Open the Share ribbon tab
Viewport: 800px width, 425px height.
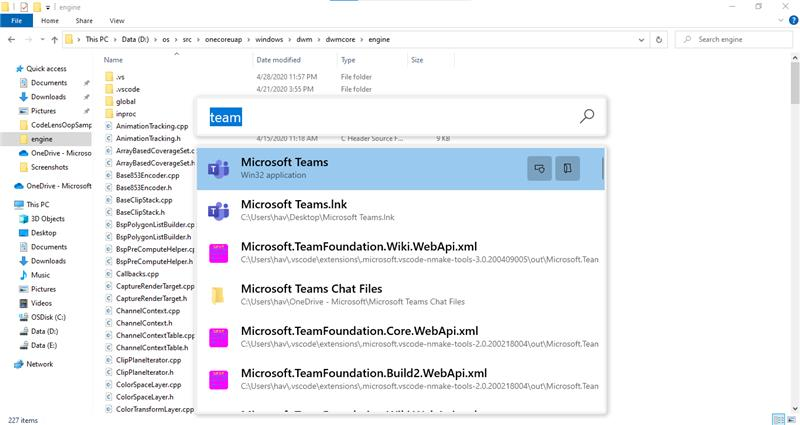click(x=84, y=20)
